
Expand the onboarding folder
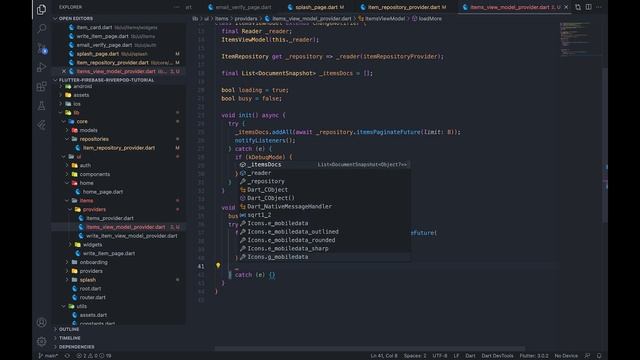point(93,262)
